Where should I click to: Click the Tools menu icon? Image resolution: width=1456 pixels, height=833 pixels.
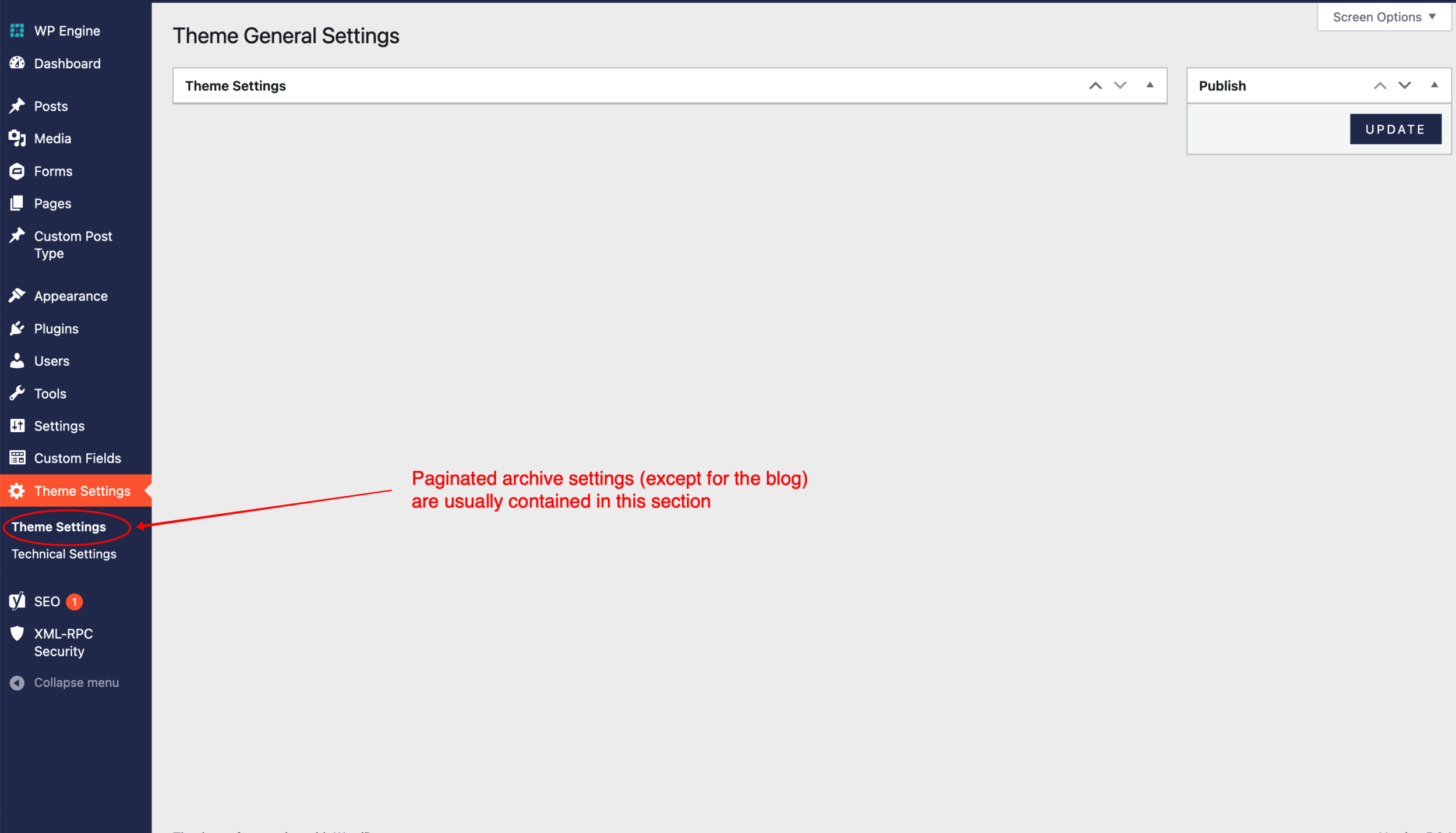pyautogui.click(x=17, y=393)
